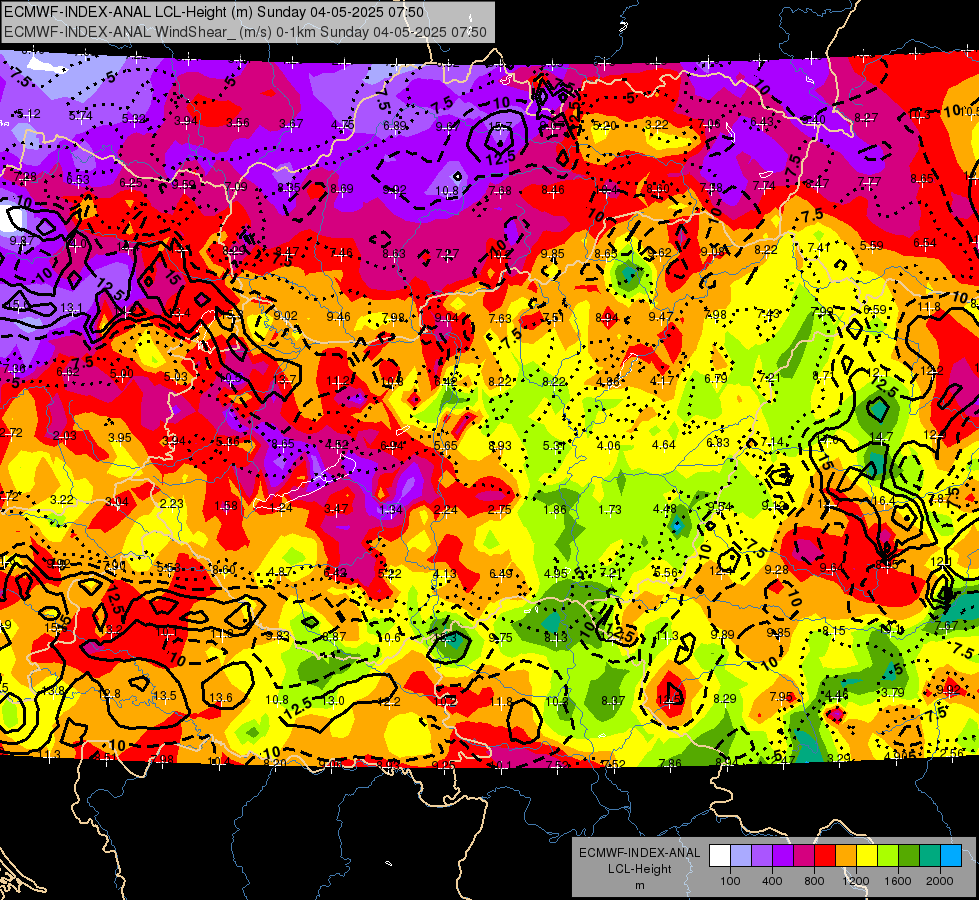Image resolution: width=979 pixels, height=900 pixels.
Task: Click the grid value 5.12
Action: click(29, 114)
